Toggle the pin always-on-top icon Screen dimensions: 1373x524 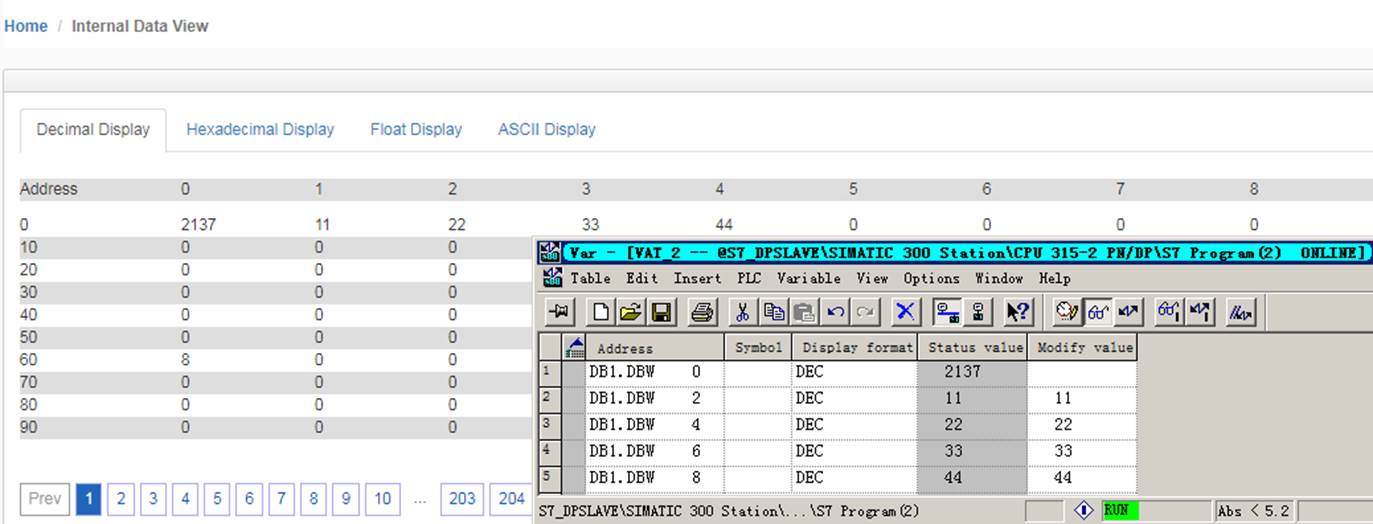pos(559,313)
